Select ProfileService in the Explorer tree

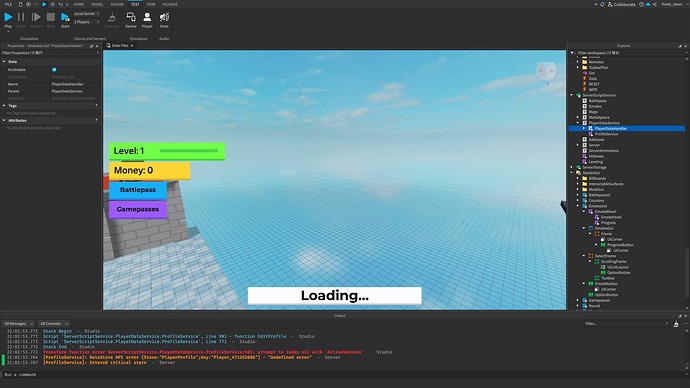[x=606, y=134]
